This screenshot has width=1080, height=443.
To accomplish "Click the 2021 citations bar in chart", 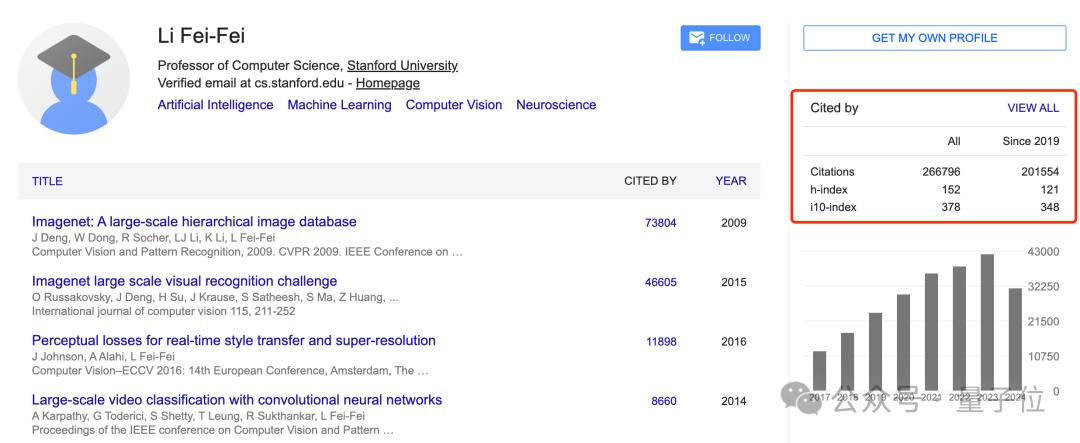I will 931,332.
